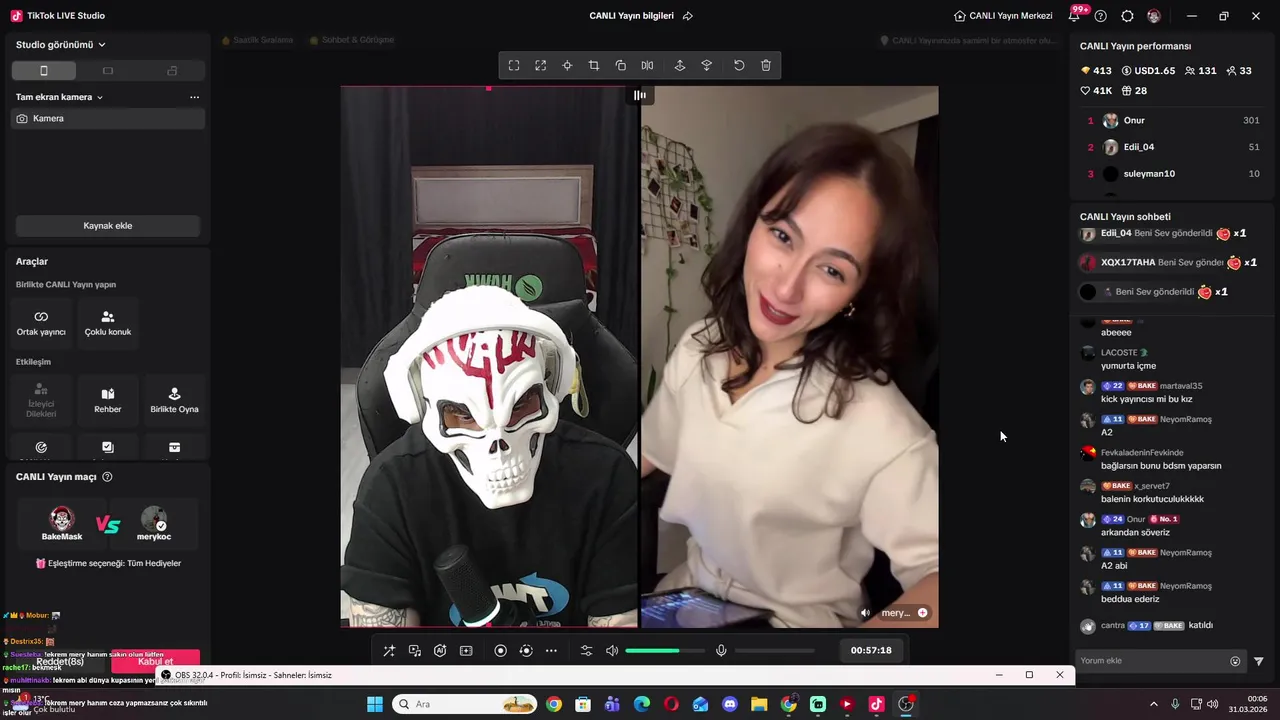Open the chat filter icon
This screenshot has width=1280, height=720.
(1259, 661)
